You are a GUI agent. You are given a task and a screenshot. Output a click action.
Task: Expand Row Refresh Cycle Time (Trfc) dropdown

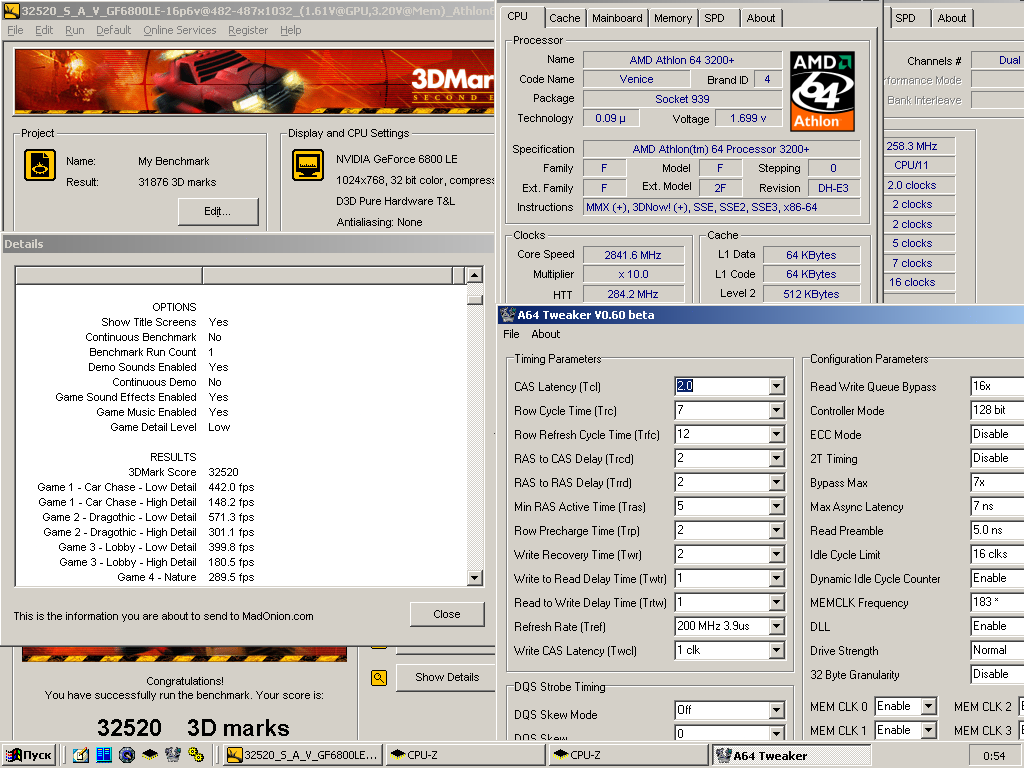[776, 435]
